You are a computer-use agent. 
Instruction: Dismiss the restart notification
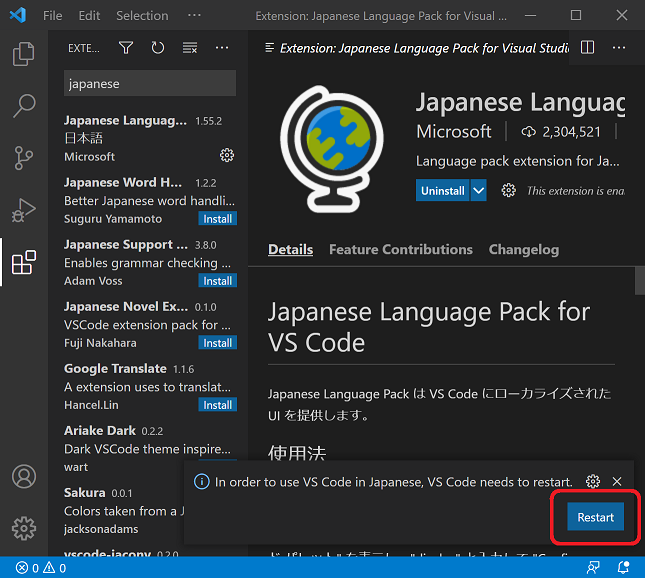pos(617,481)
